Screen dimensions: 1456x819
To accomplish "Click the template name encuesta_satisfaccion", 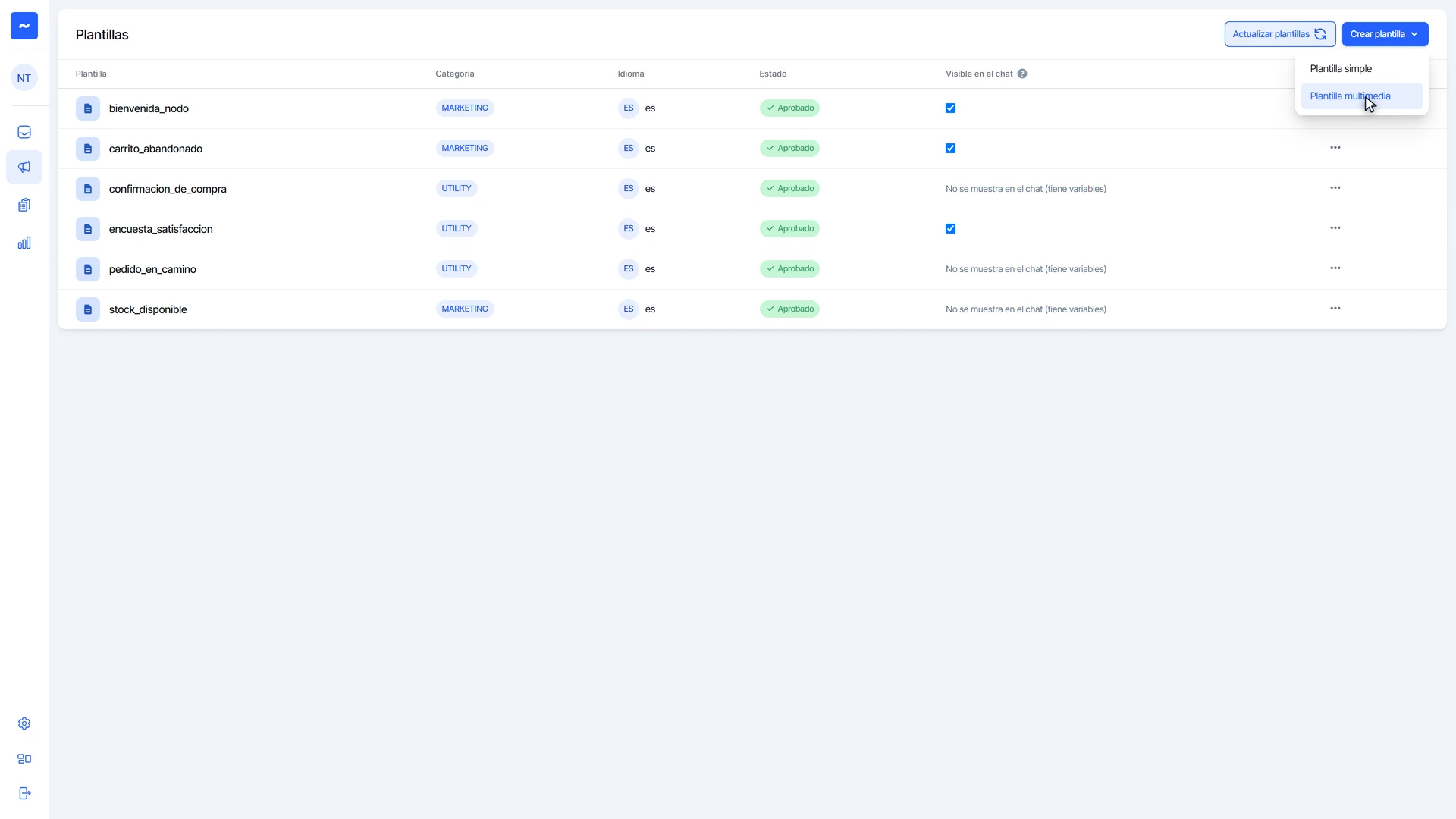I will (161, 229).
